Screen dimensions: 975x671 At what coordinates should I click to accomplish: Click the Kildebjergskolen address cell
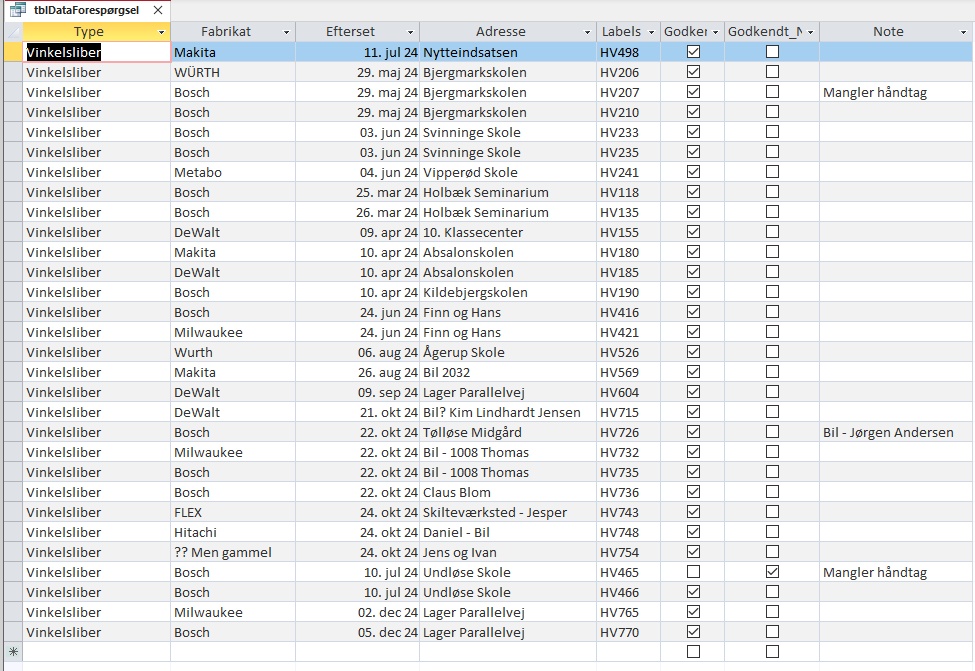508,292
